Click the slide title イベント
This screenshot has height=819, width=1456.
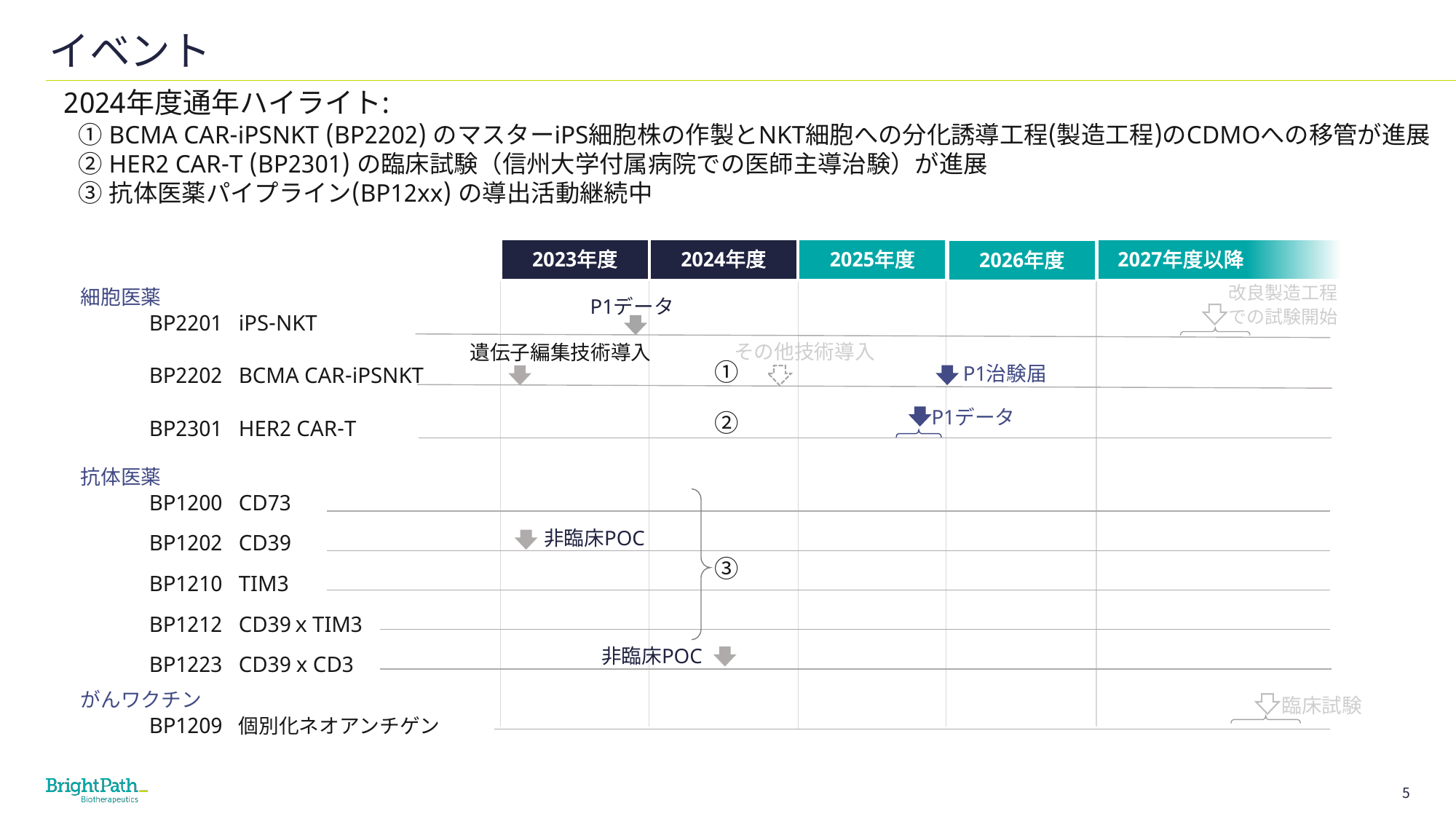[x=130, y=50]
